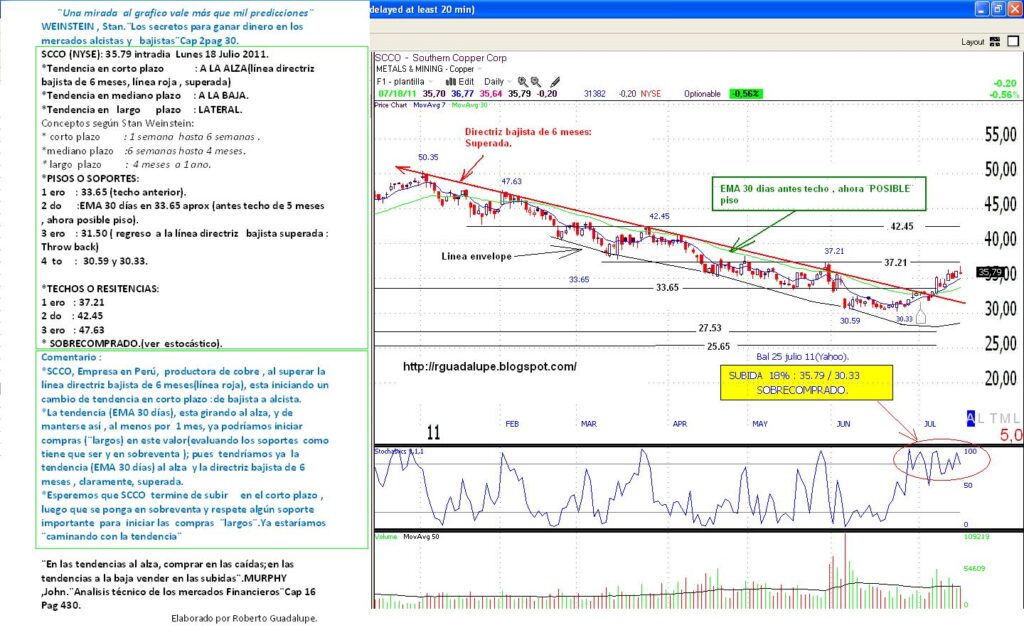Image resolution: width=1024 pixels, height=640 pixels.
Task: Close the chart window
Action: 1014,8
